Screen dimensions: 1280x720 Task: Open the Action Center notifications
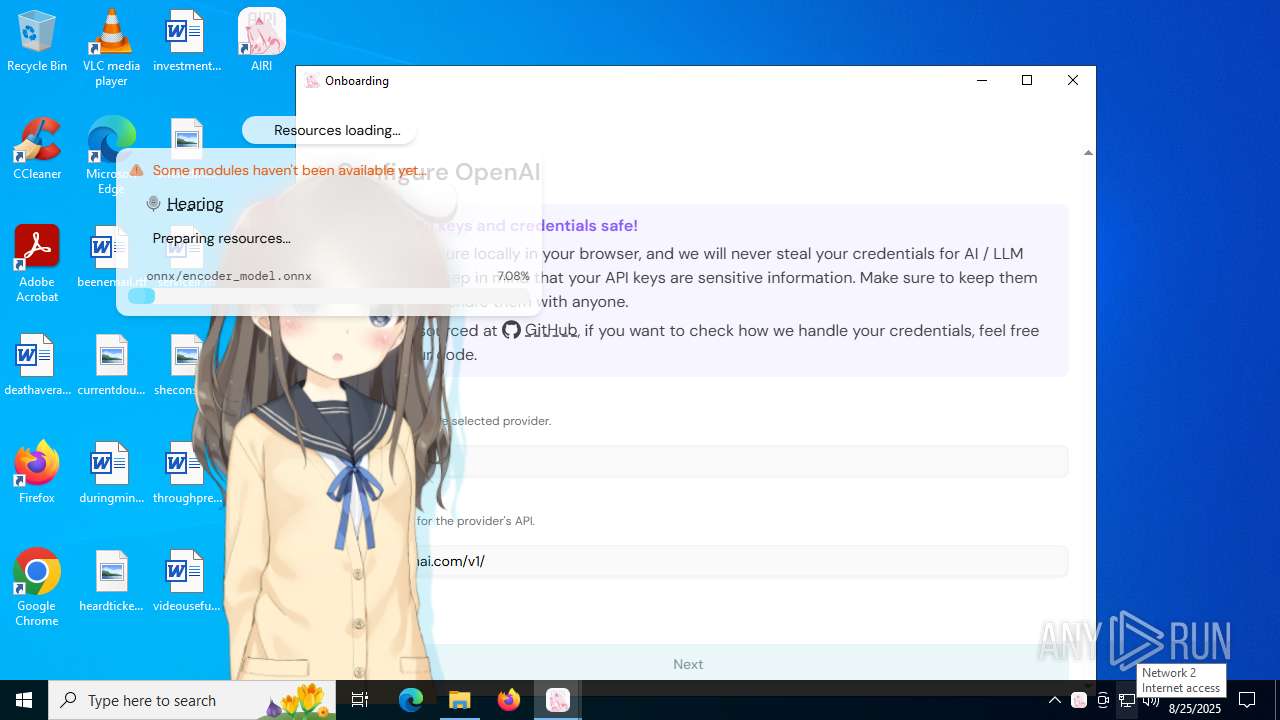point(1247,700)
